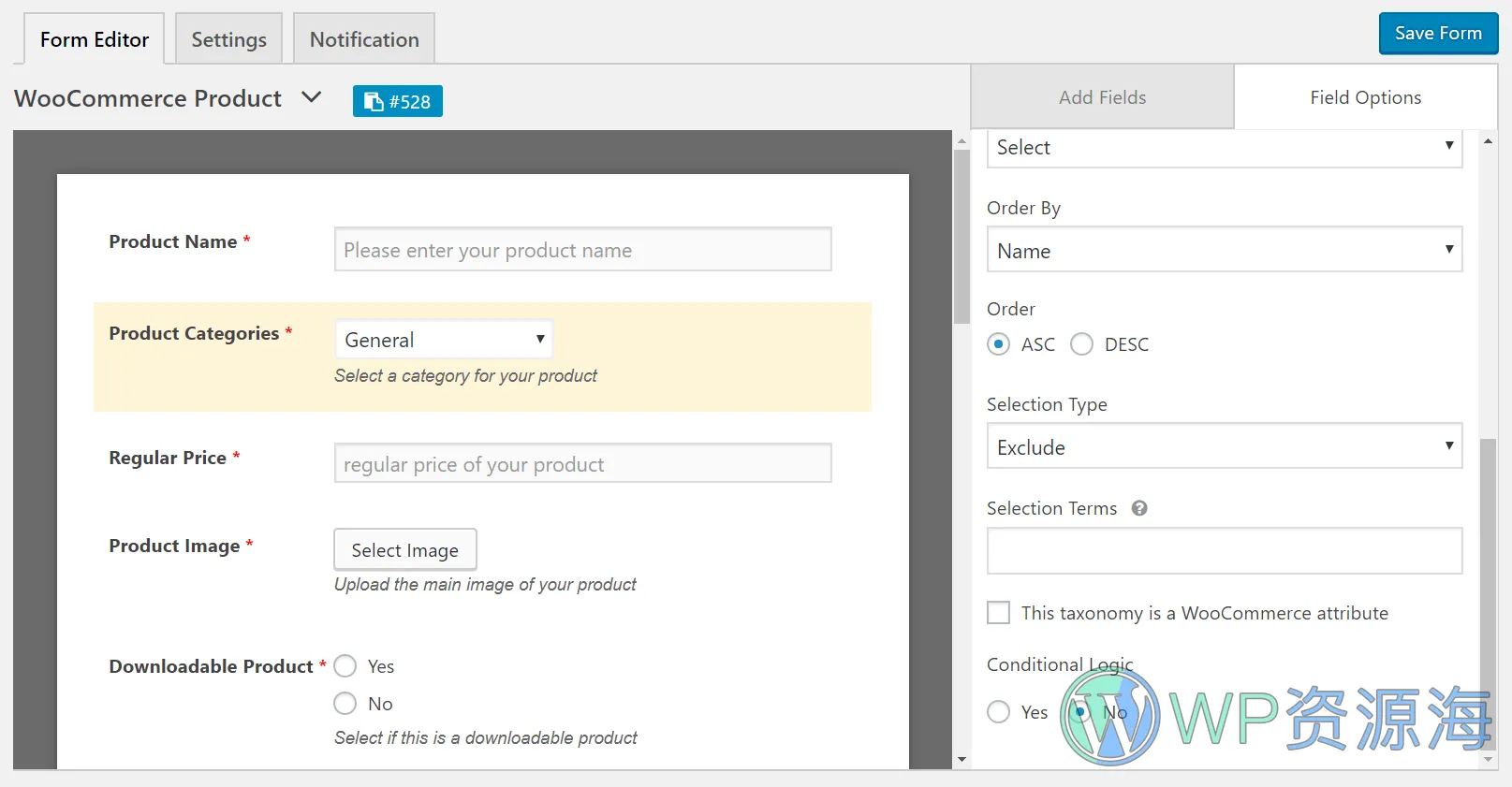Click the Regular Price field label
1512x787 pixels.
pyautogui.click(x=168, y=458)
